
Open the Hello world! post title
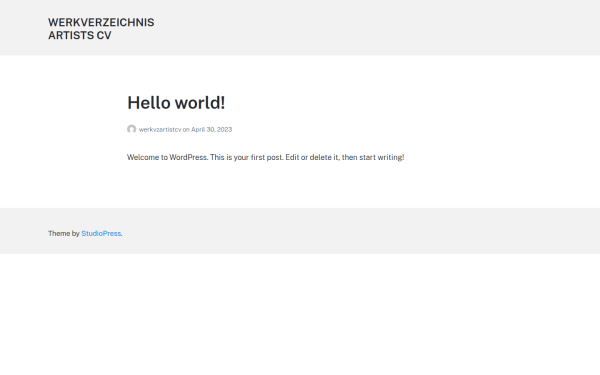[176, 103]
